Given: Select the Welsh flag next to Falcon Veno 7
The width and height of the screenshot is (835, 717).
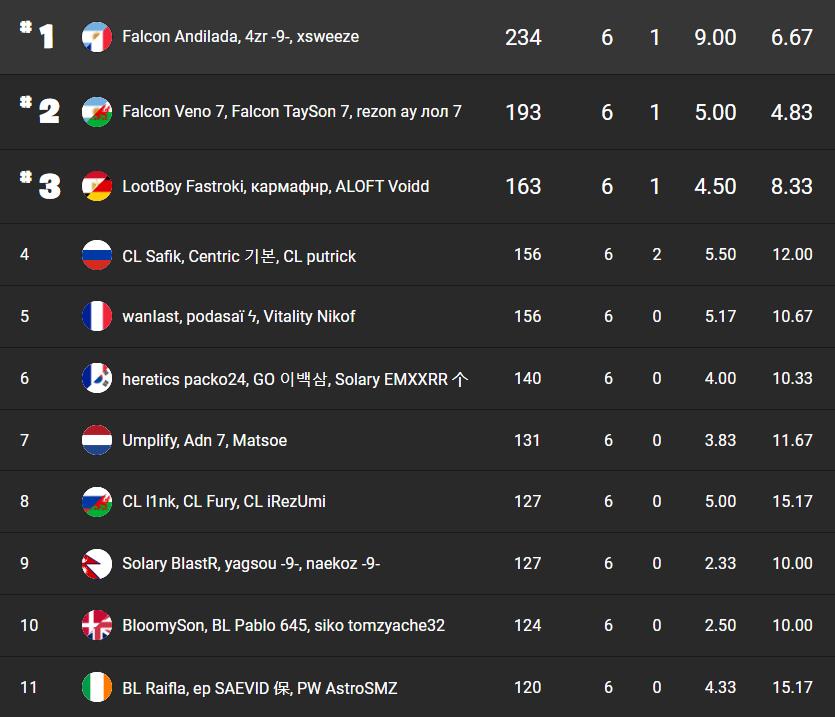Looking at the screenshot, I should click(97, 111).
